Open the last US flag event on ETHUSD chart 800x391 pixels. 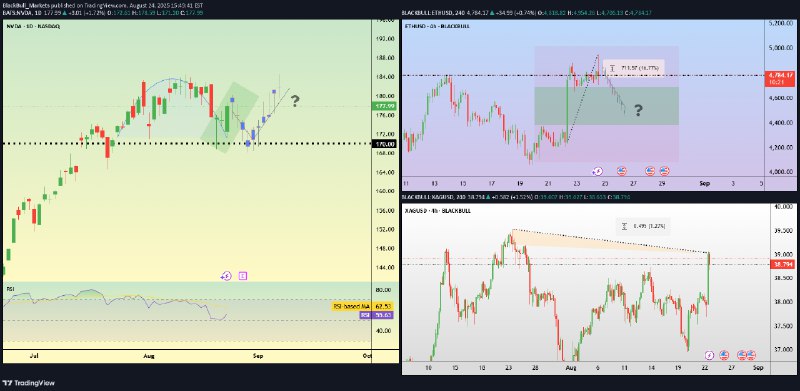(x=664, y=171)
